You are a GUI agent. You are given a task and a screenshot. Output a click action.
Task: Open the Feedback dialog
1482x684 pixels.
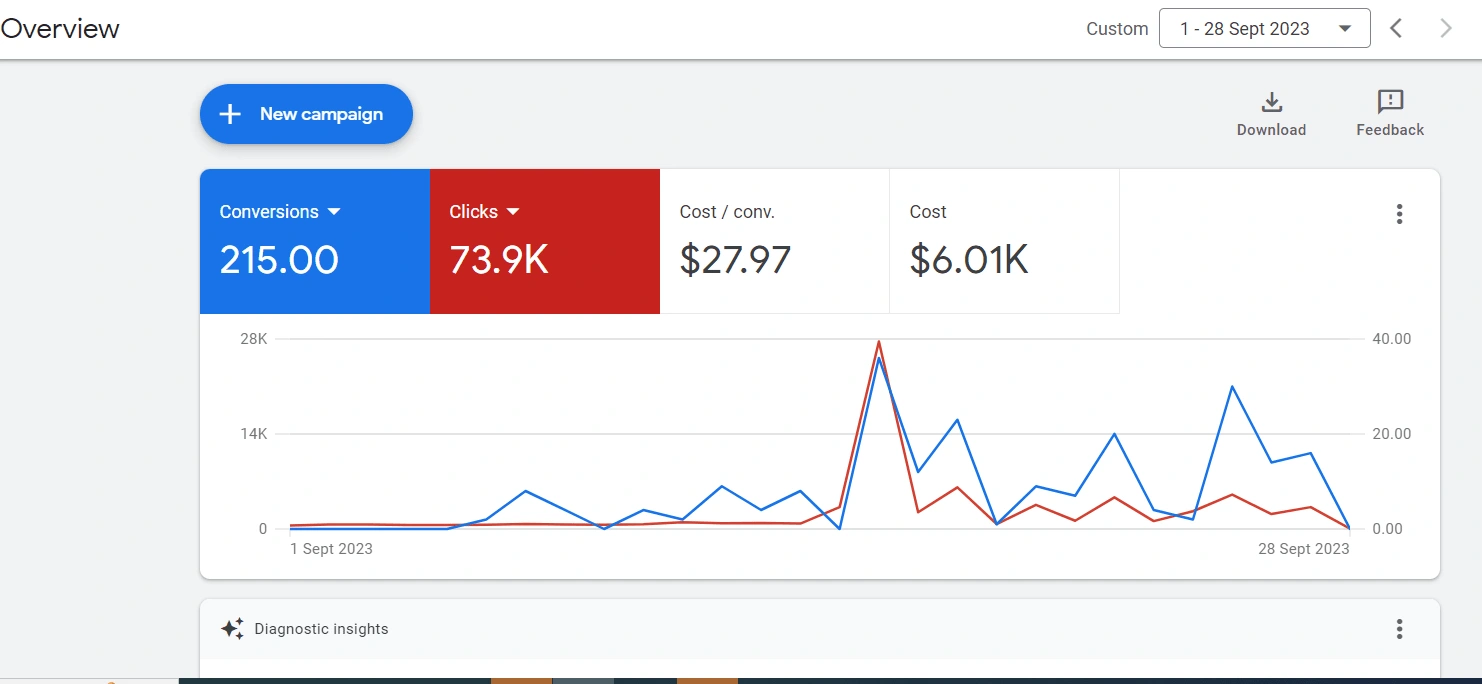(1390, 114)
